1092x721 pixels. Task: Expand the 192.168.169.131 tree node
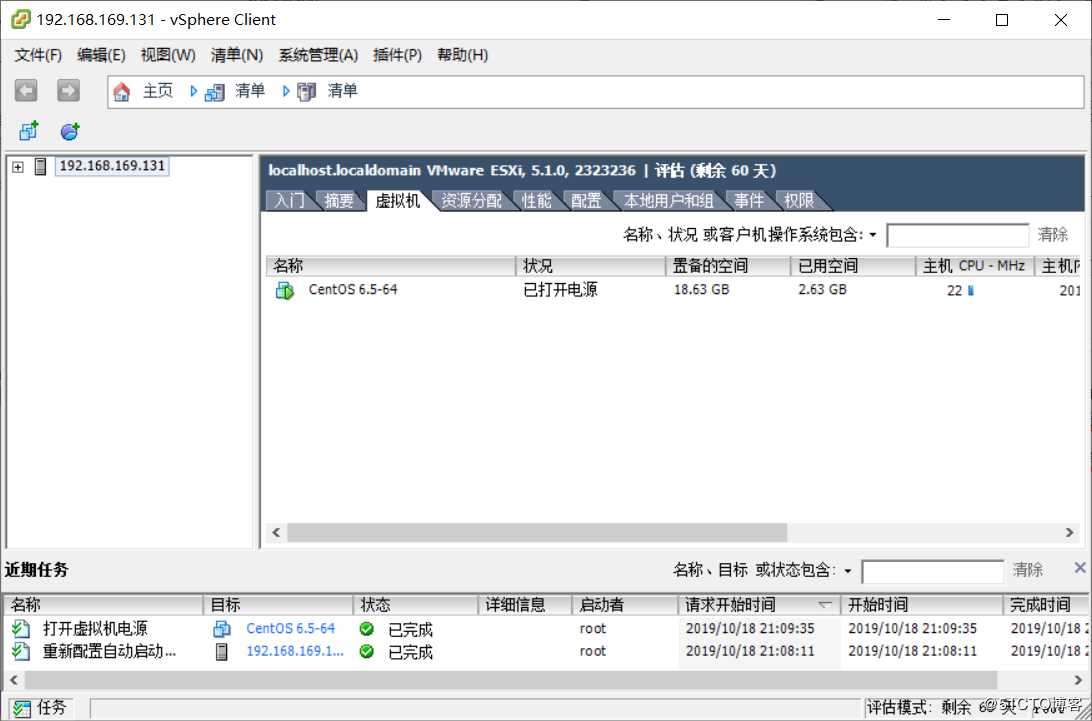17,166
